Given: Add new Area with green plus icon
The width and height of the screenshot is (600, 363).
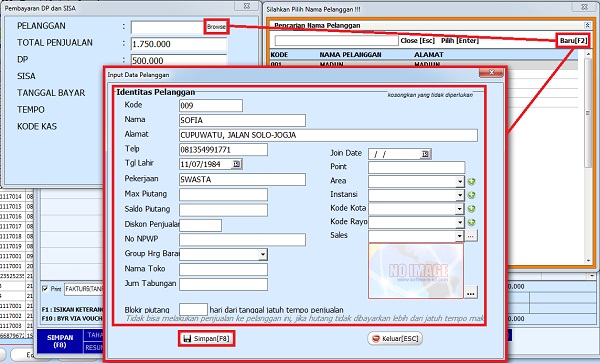Looking at the screenshot, I should (471, 181).
